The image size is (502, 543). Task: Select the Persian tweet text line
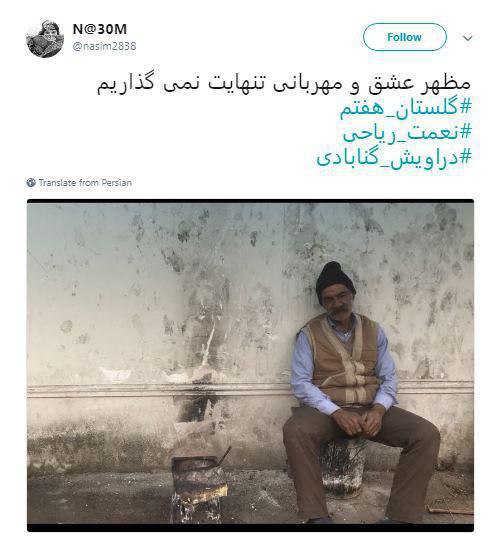click(284, 83)
